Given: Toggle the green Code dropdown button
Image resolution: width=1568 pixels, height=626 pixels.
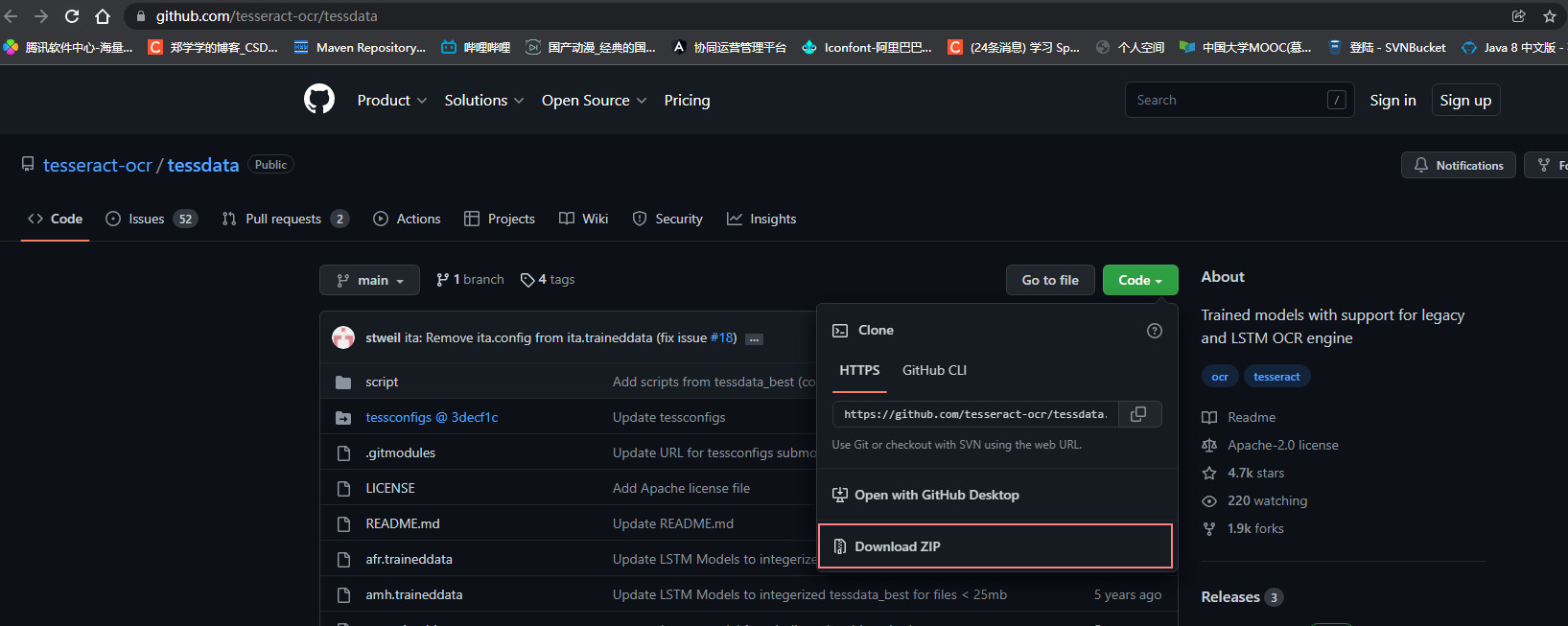Looking at the screenshot, I should (1140, 280).
